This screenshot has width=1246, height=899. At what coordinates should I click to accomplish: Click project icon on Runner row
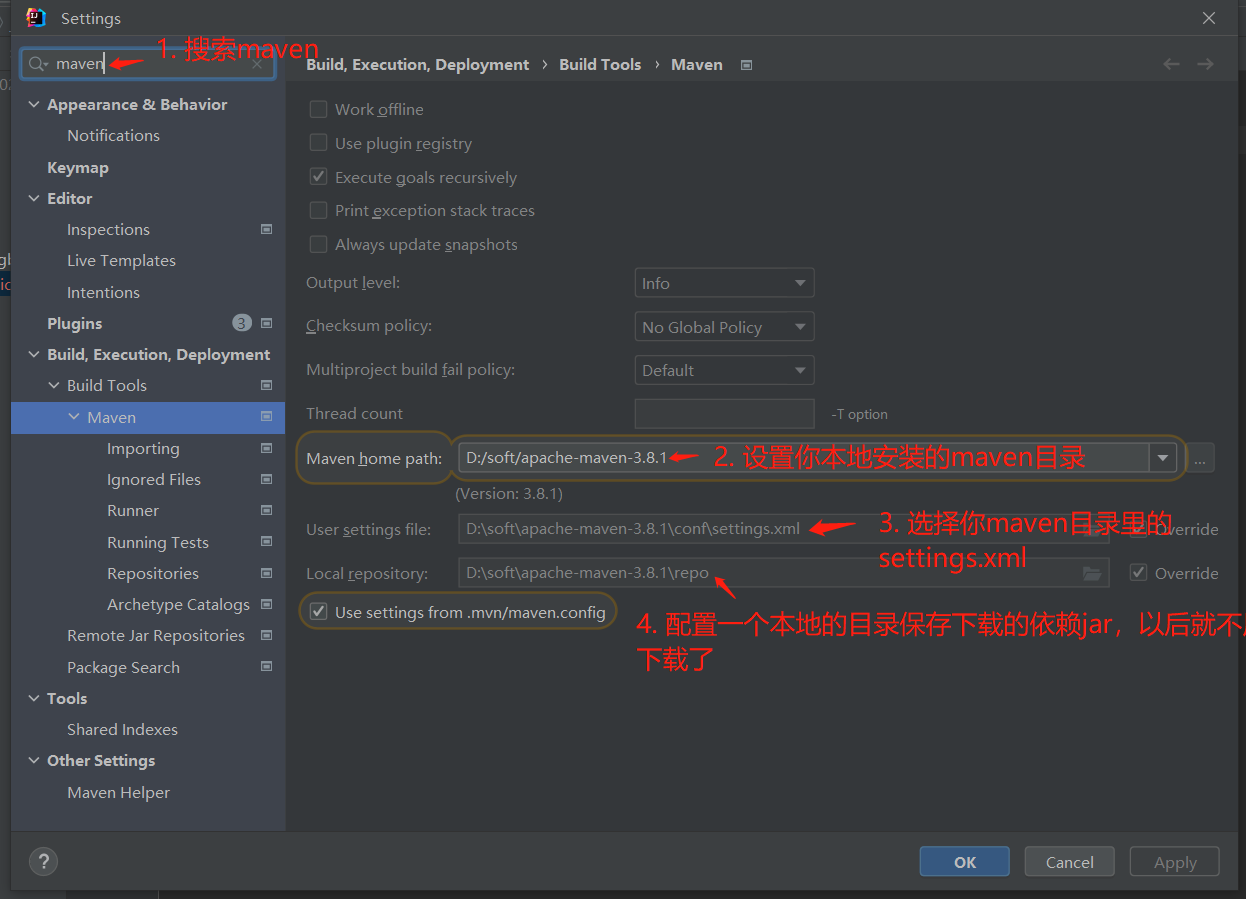click(266, 510)
